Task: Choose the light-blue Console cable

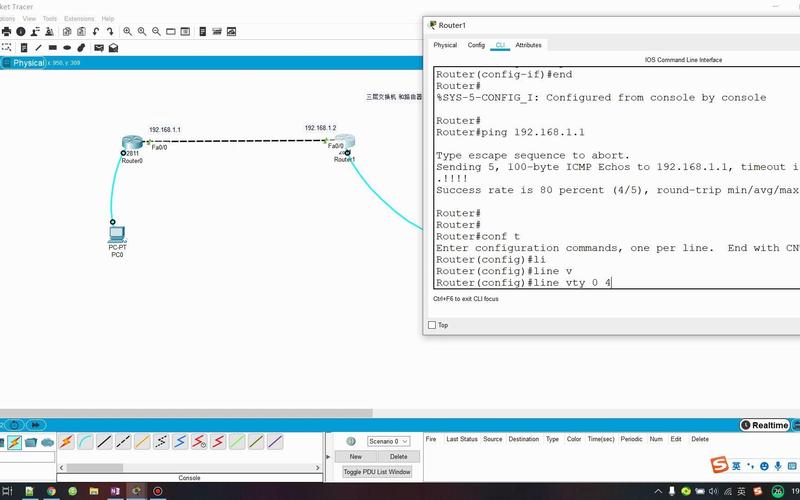Action: coord(85,441)
